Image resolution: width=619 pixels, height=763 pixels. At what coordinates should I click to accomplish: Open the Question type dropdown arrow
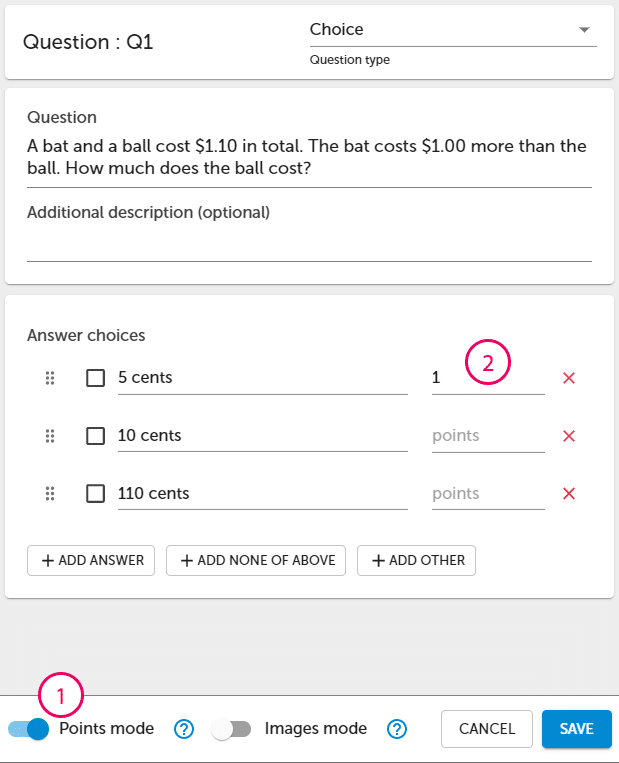(584, 30)
